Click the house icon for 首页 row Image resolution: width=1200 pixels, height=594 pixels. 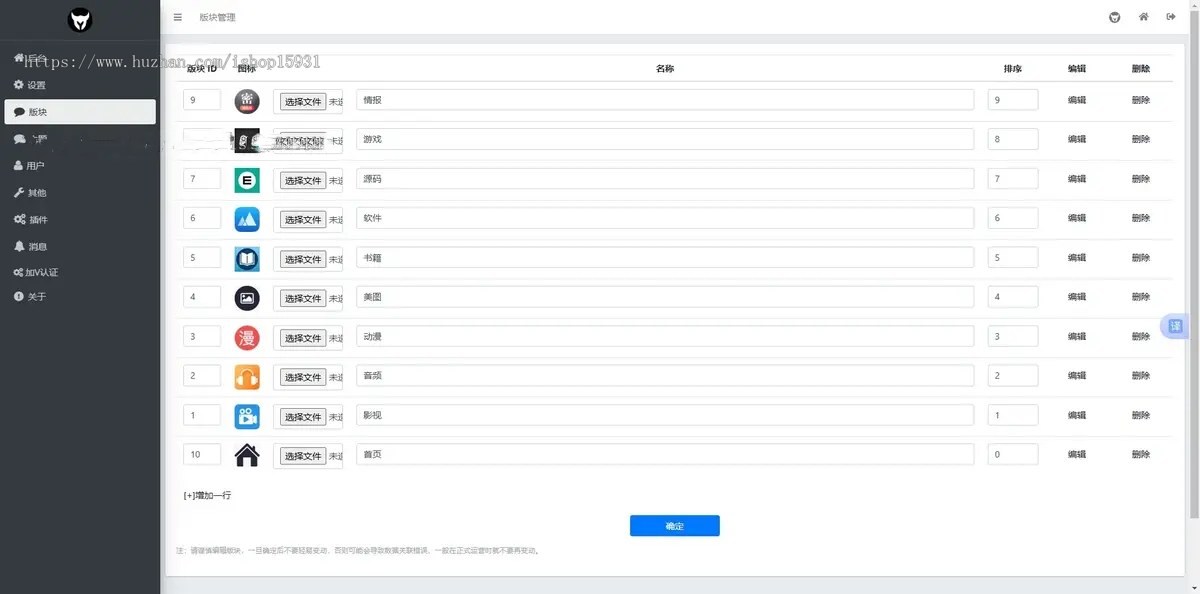point(247,455)
